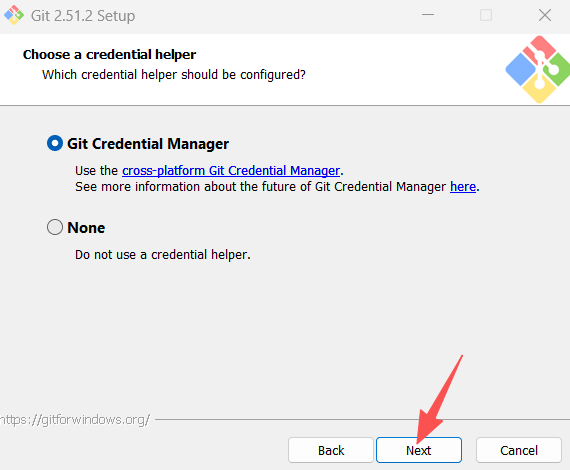Click the Next button
The width and height of the screenshot is (570, 470).
point(419,450)
